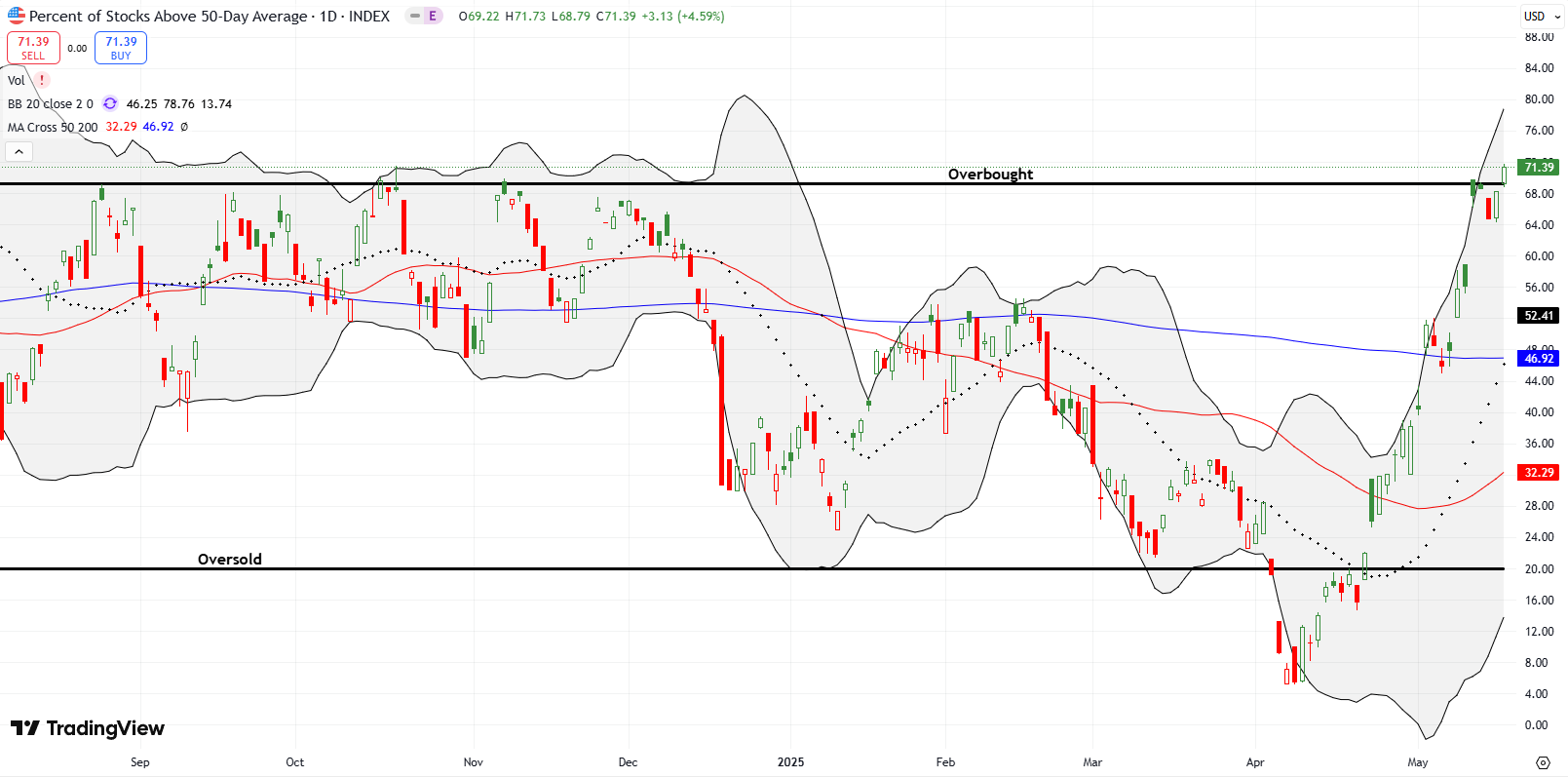Image resolution: width=1568 pixels, height=778 pixels.
Task: Click the BB indicator refresh icon
Action: pyautogui.click(x=110, y=103)
